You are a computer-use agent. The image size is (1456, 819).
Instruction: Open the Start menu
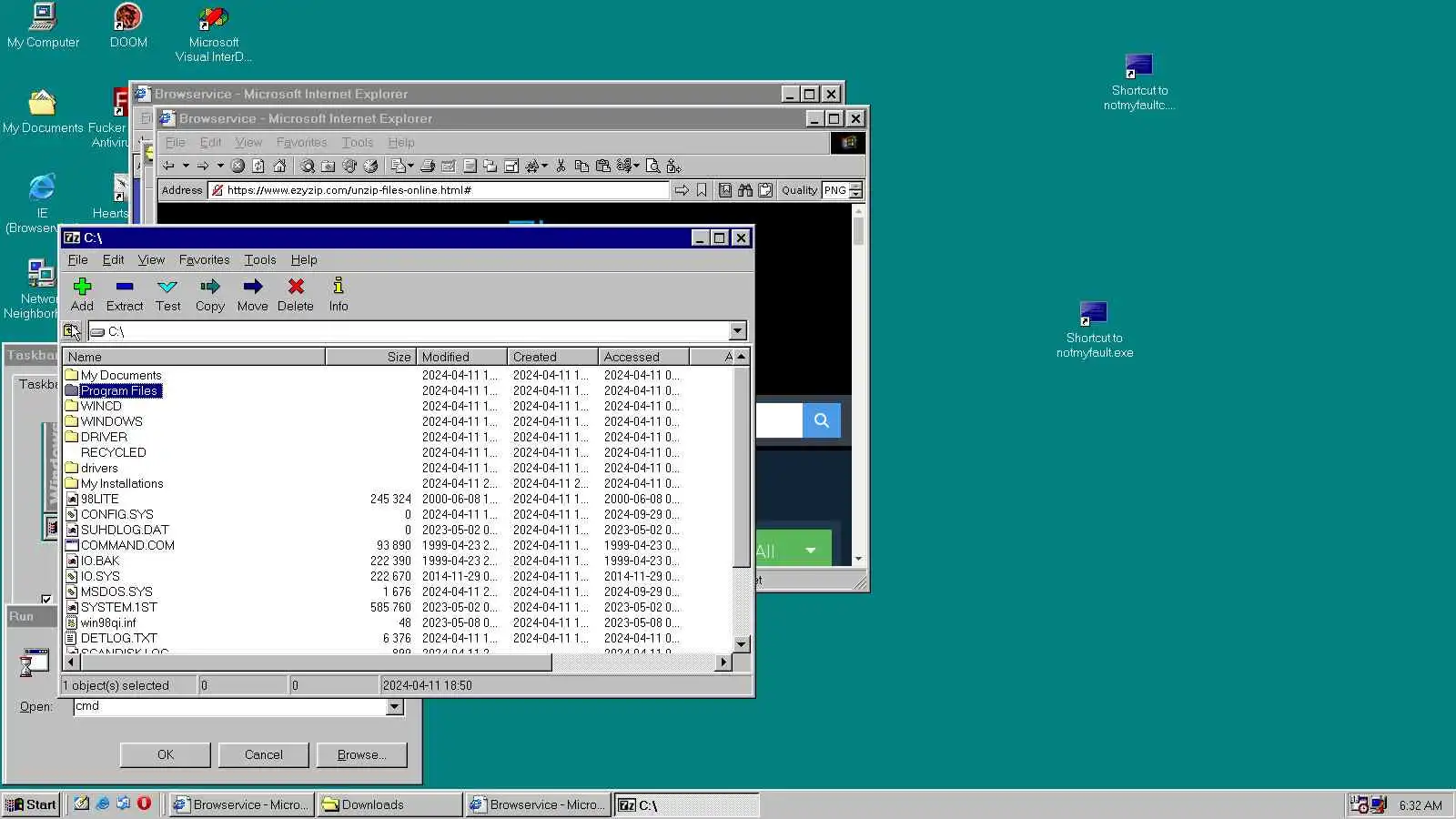click(x=32, y=804)
